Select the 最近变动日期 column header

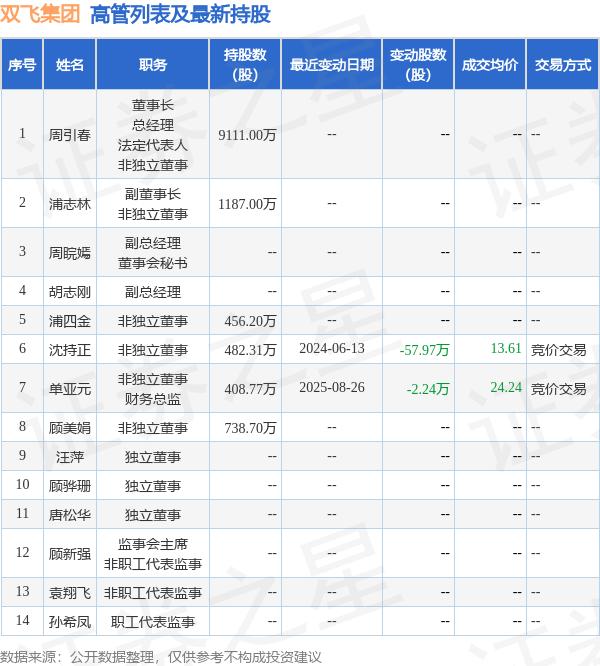click(x=332, y=65)
